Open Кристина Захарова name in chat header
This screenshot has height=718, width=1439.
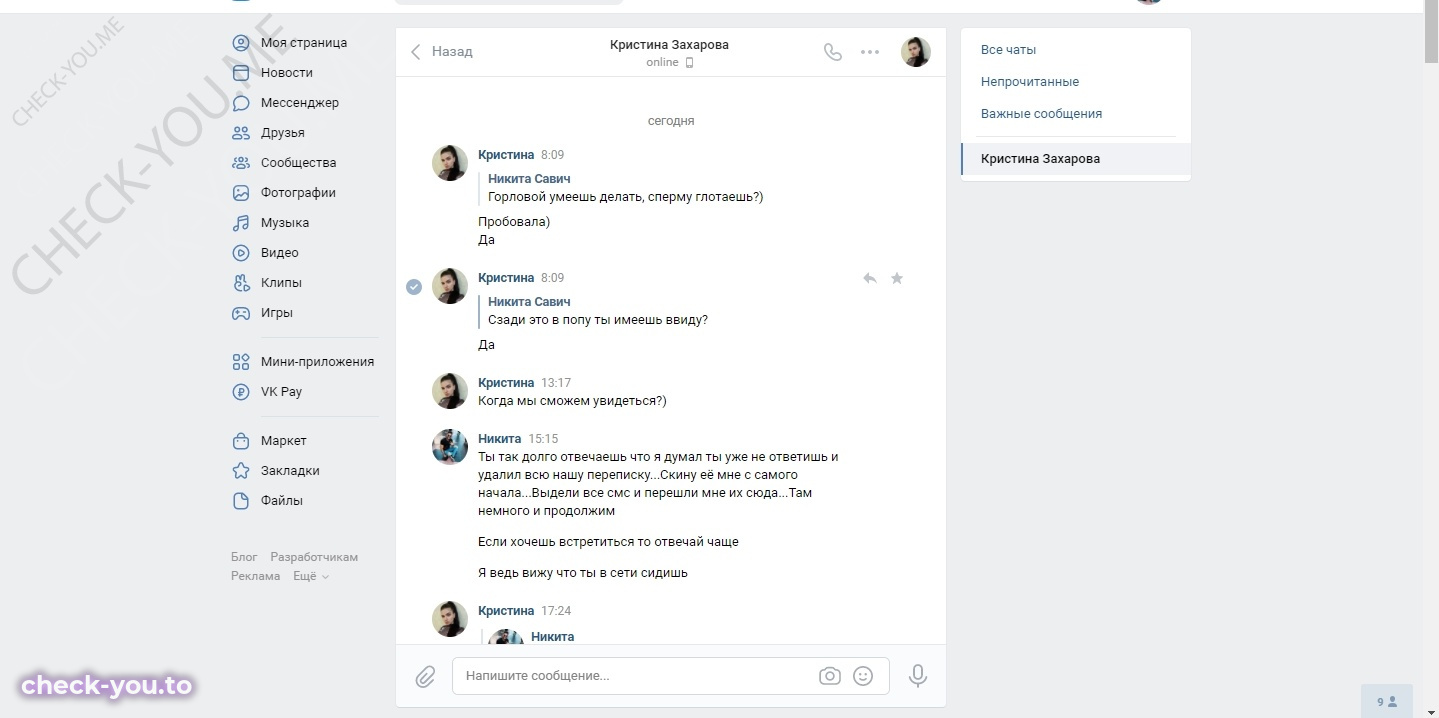click(669, 45)
